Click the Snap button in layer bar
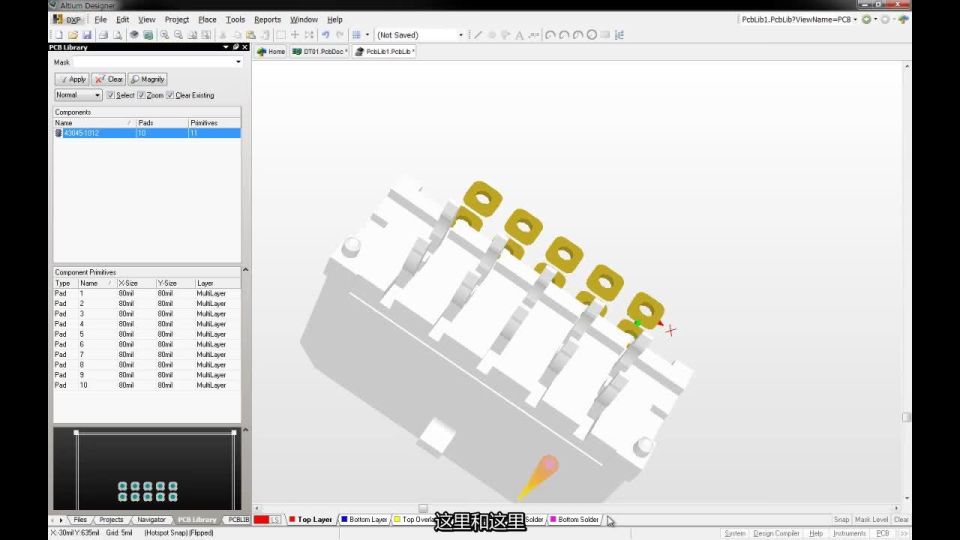 pos(841,519)
